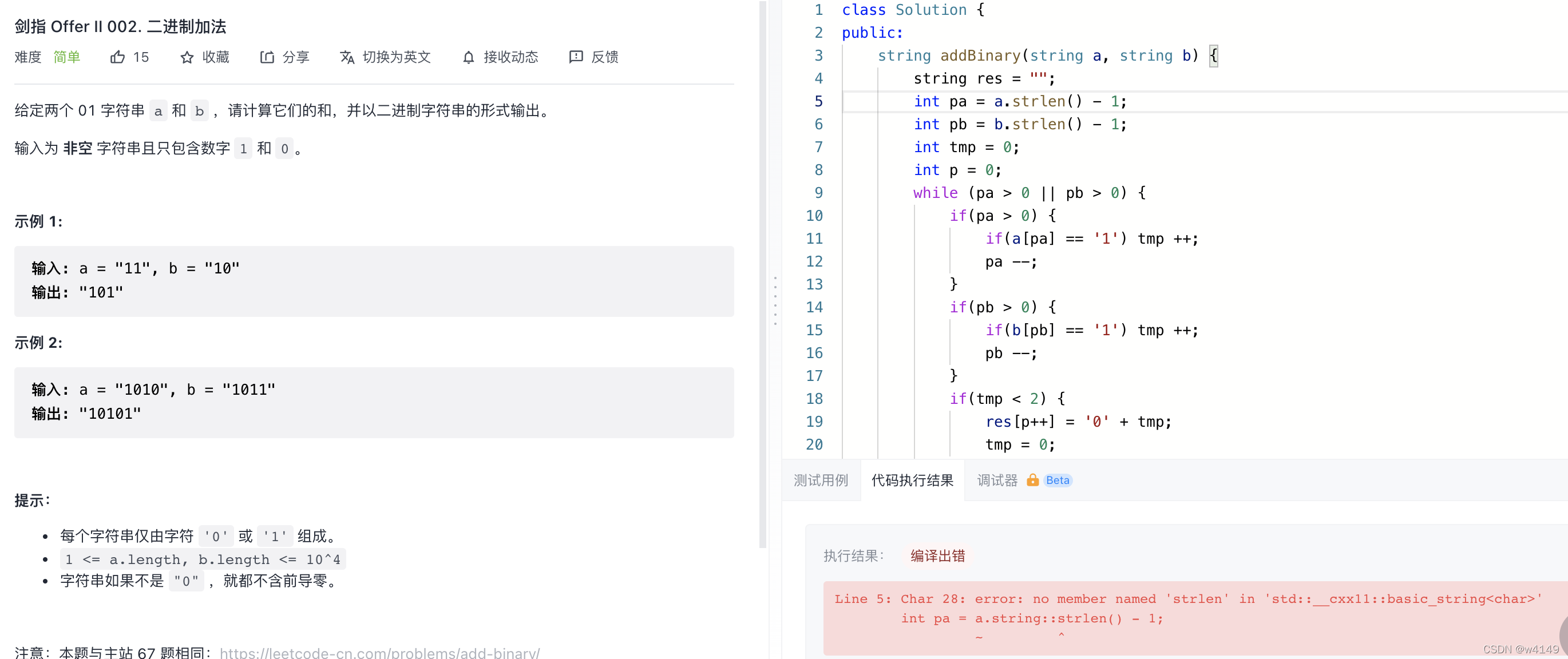Screen dimensions: 1568x659
Task: Click 'if(tmp < 2) {' line
Action: click(x=1007, y=399)
